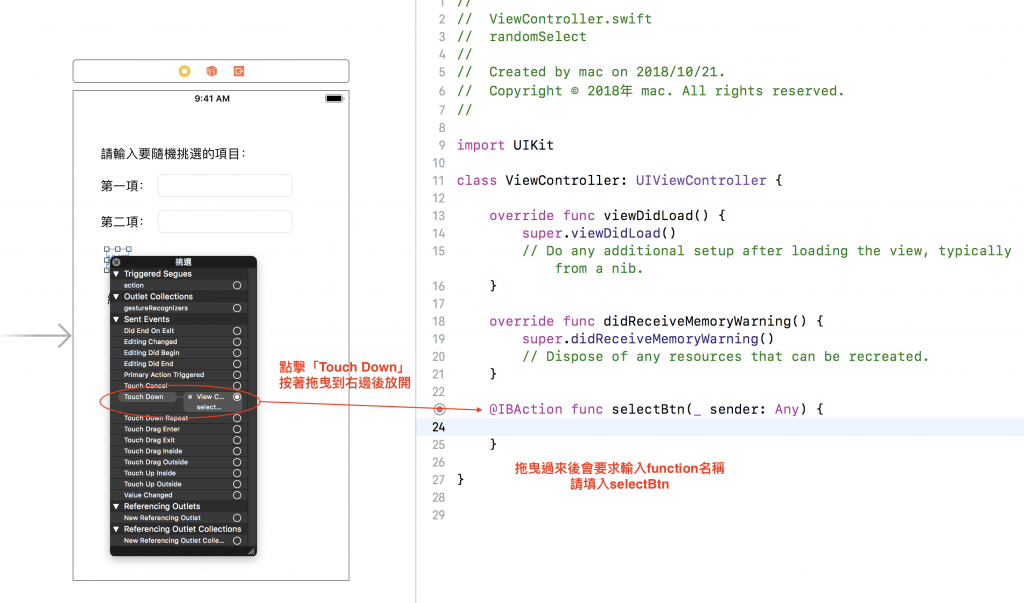Screen dimensions: 1024x603
Task: Click the yellow View Controller icon
Action: click(185, 71)
